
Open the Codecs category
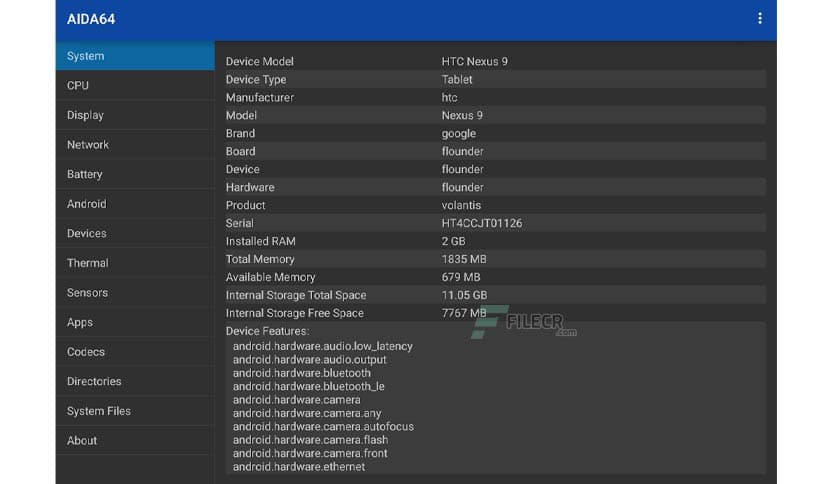tap(135, 352)
